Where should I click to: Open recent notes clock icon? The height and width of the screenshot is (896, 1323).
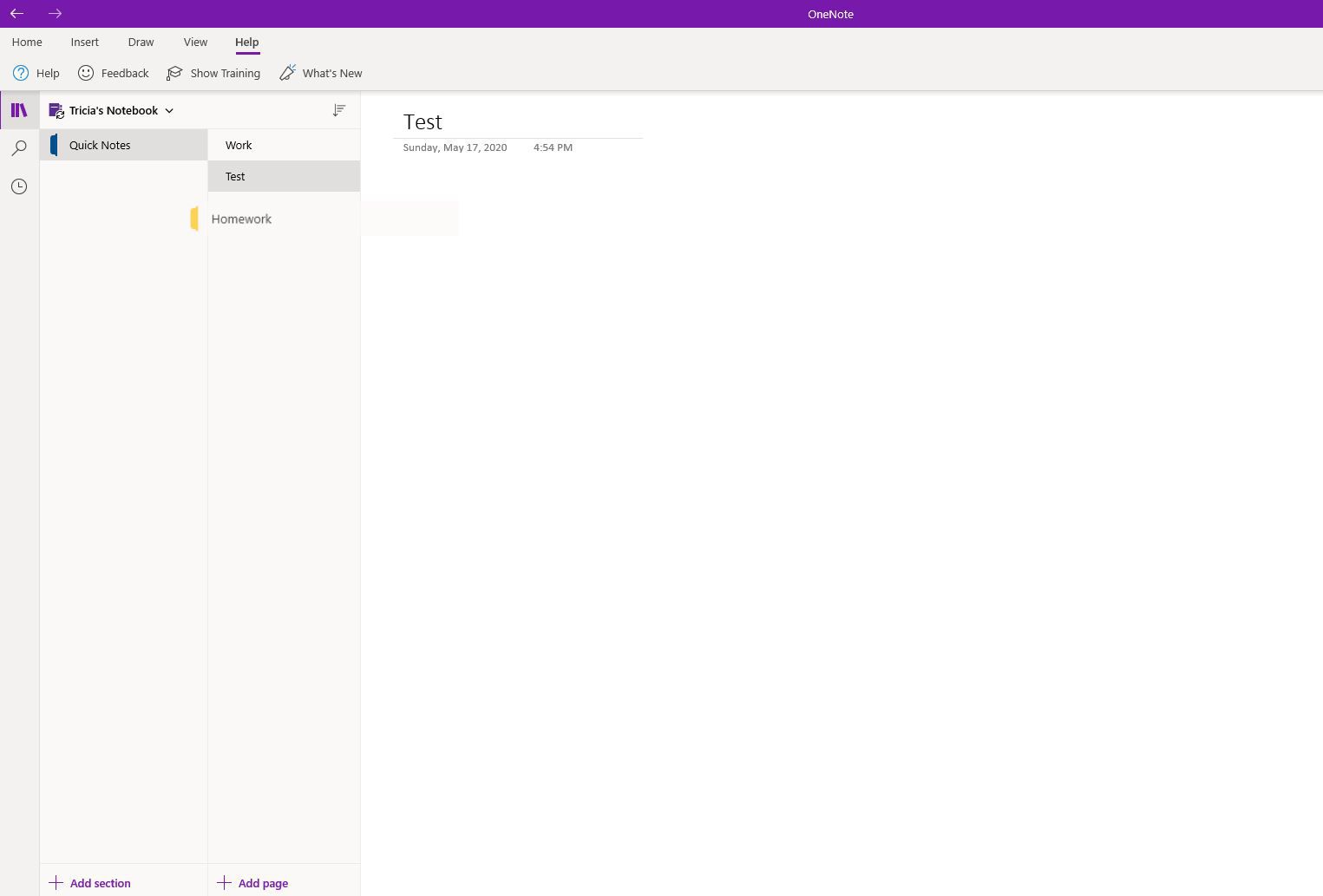pyautogui.click(x=19, y=186)
